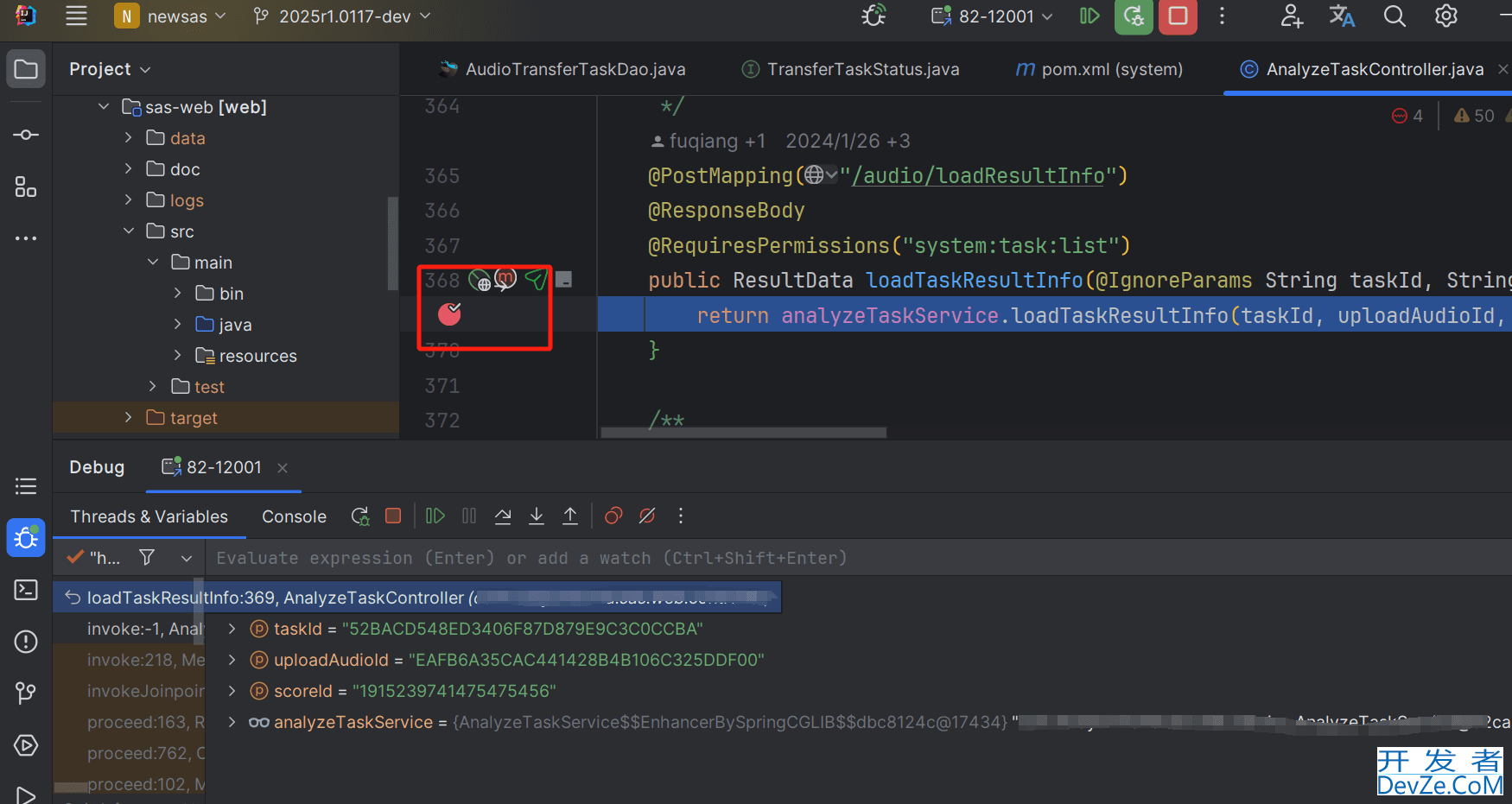The width and height of the screenshot is (1512, 804).
Task: Open the Code With Me add-user icon
Action: point(1292,16)
